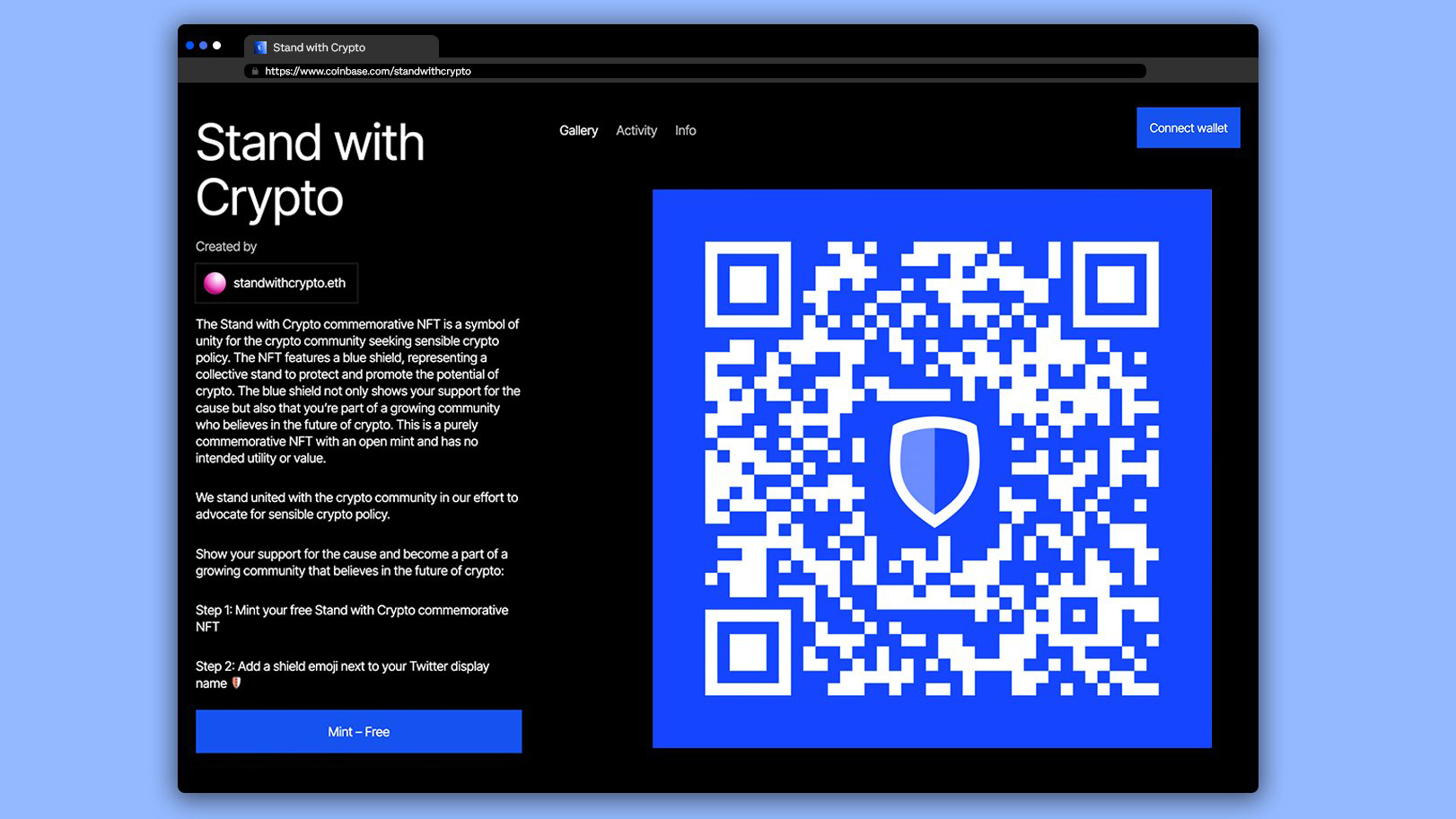Focus the coinbase.com address bar
This screenshot has width=1456, height=819.
coord(695,71)
